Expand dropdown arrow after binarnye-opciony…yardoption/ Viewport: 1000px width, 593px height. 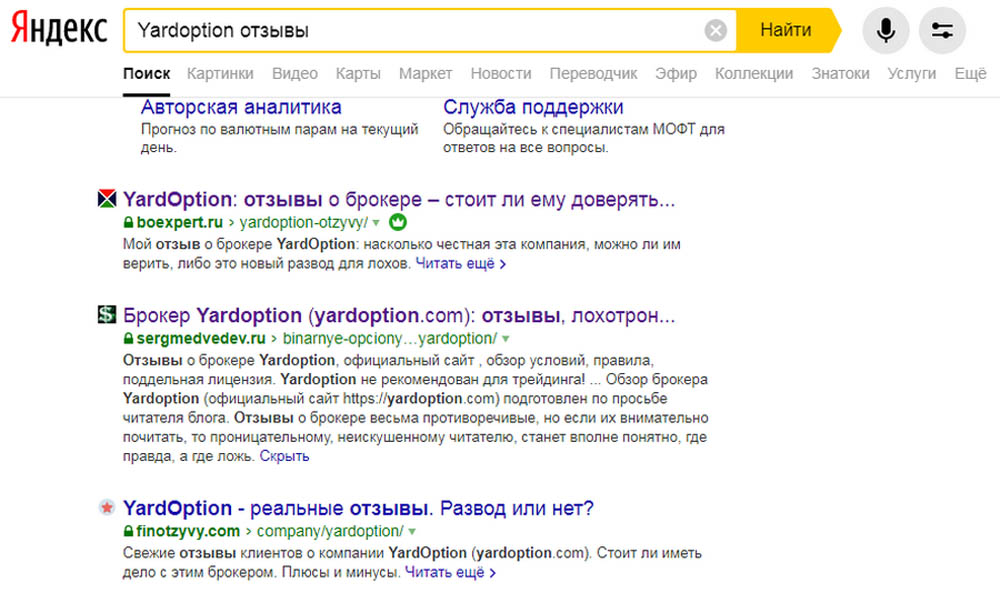click(x=506, y=339)
